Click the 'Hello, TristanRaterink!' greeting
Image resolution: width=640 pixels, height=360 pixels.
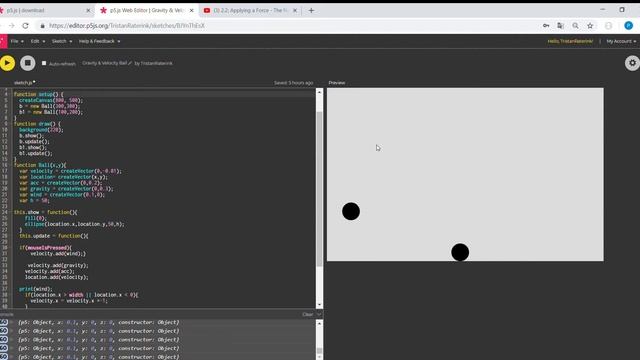tap(570, 41)
